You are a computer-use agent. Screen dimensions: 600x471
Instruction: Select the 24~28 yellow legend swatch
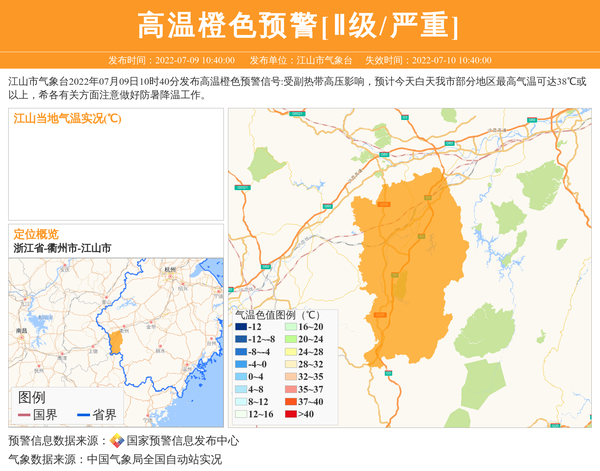click(291, 352)
